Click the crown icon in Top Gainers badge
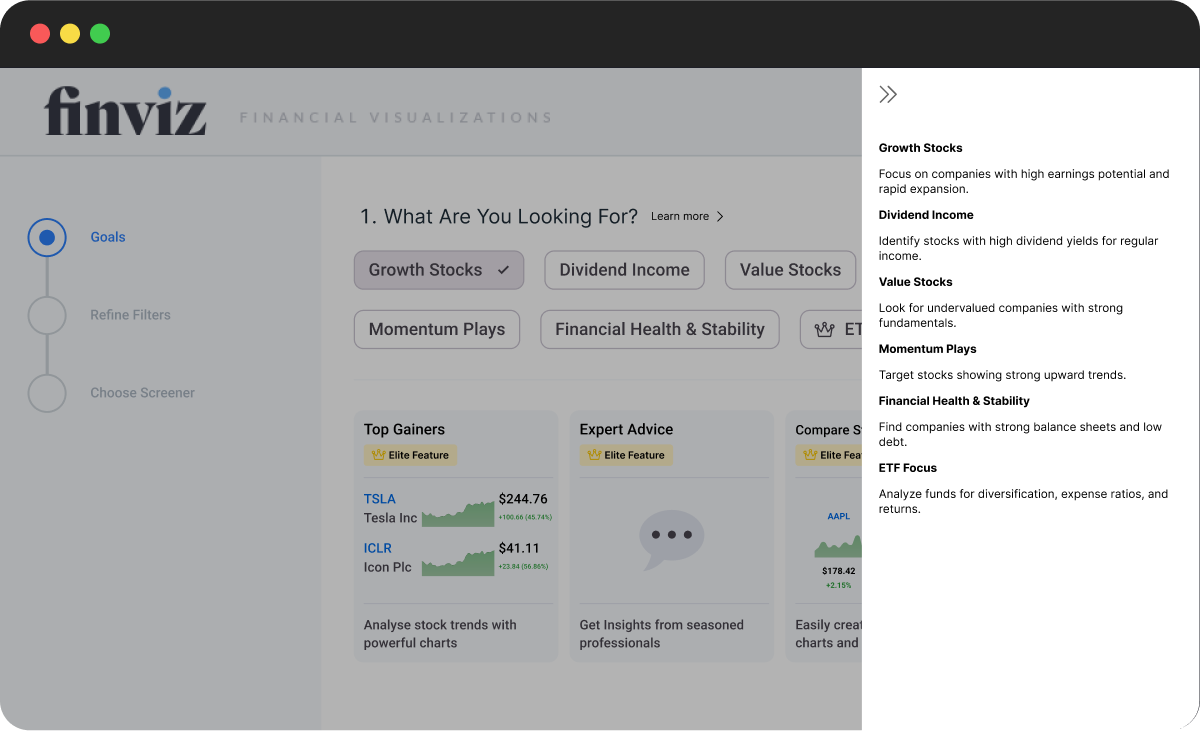 click(378, 455)
